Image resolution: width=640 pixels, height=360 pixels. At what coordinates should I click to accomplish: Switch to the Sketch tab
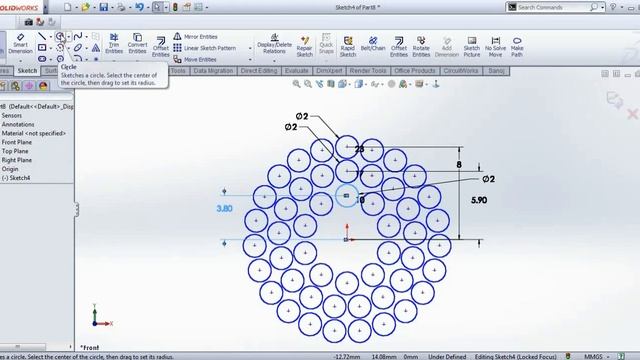pyautogui.click(x=27, y=71)
